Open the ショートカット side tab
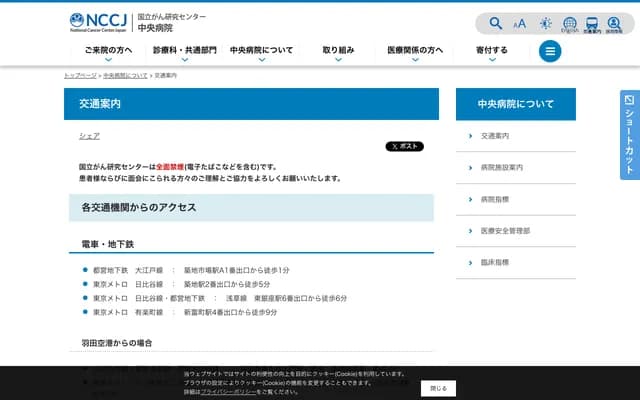Image resolution: width=640 pixels, height=400 pixels. point(629,135)
